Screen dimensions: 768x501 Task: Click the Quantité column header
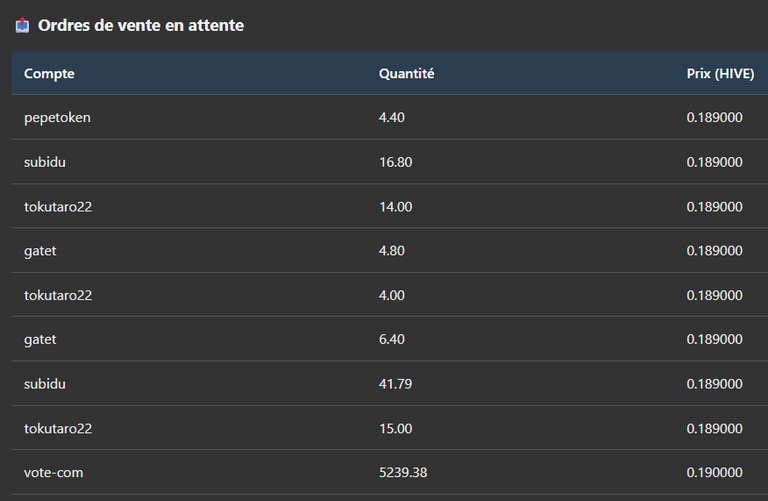(407, 73)
